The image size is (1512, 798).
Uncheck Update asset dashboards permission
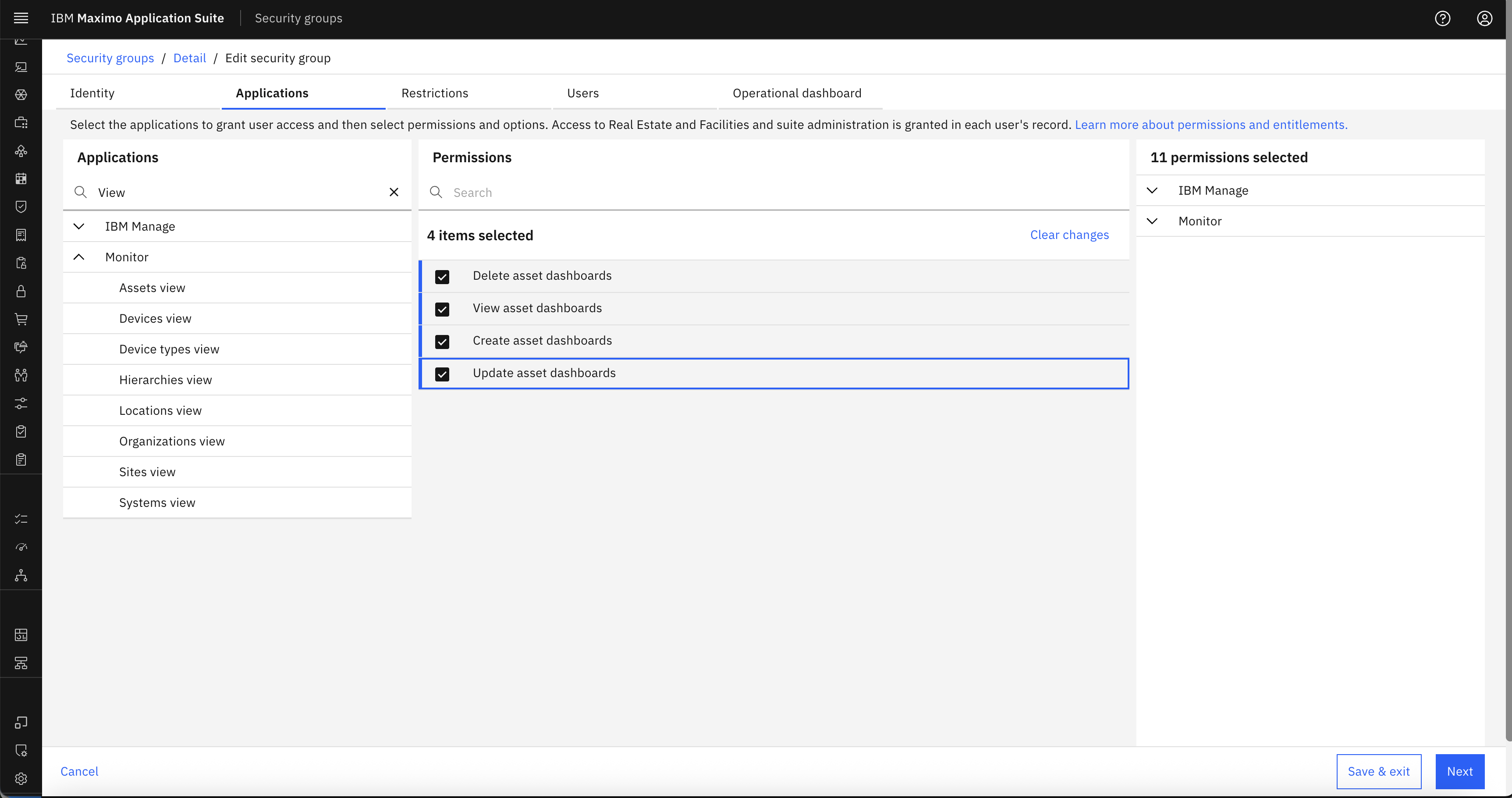coord(442,374)
